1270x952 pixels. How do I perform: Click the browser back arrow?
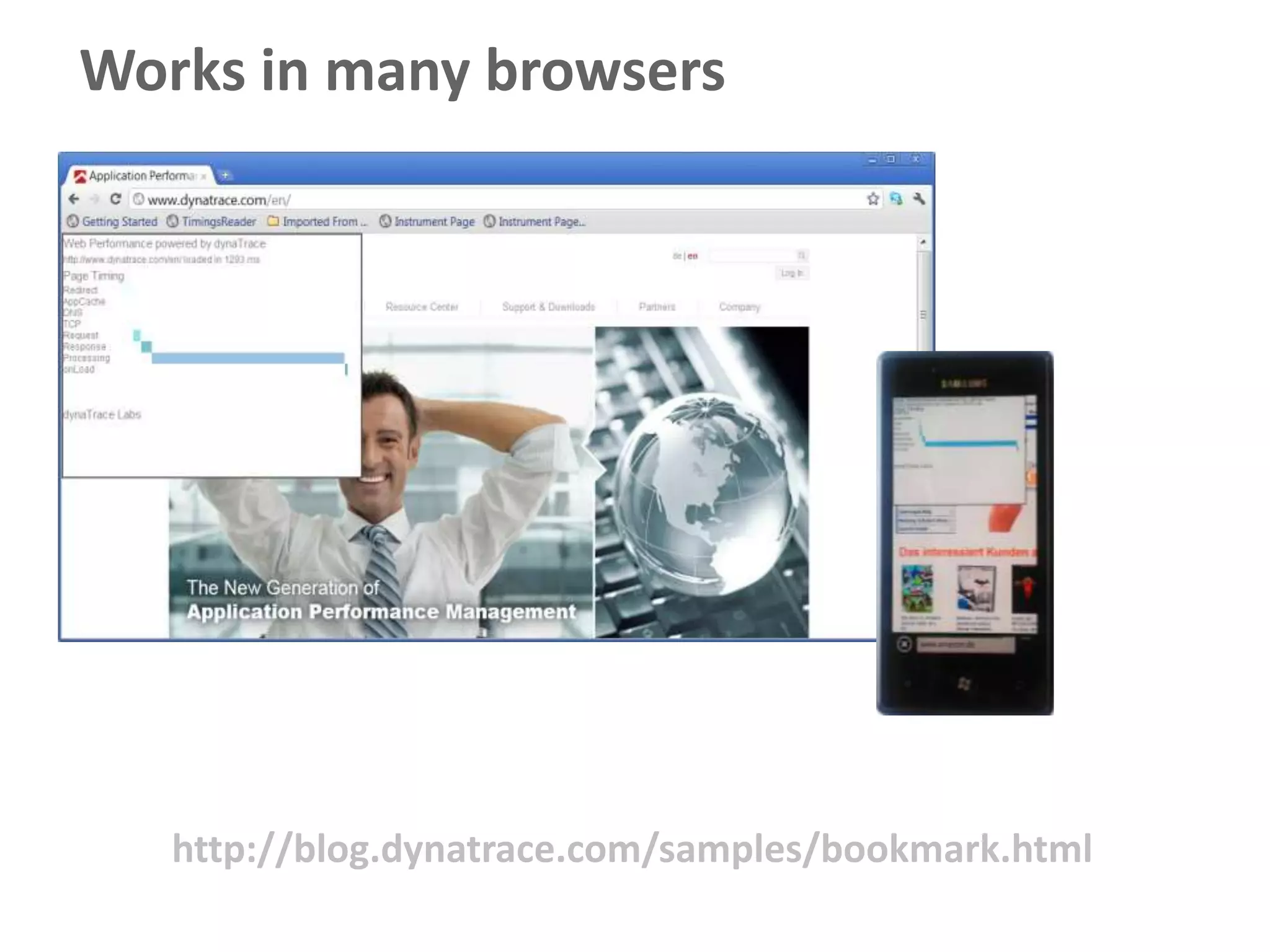tap(74, 199)
